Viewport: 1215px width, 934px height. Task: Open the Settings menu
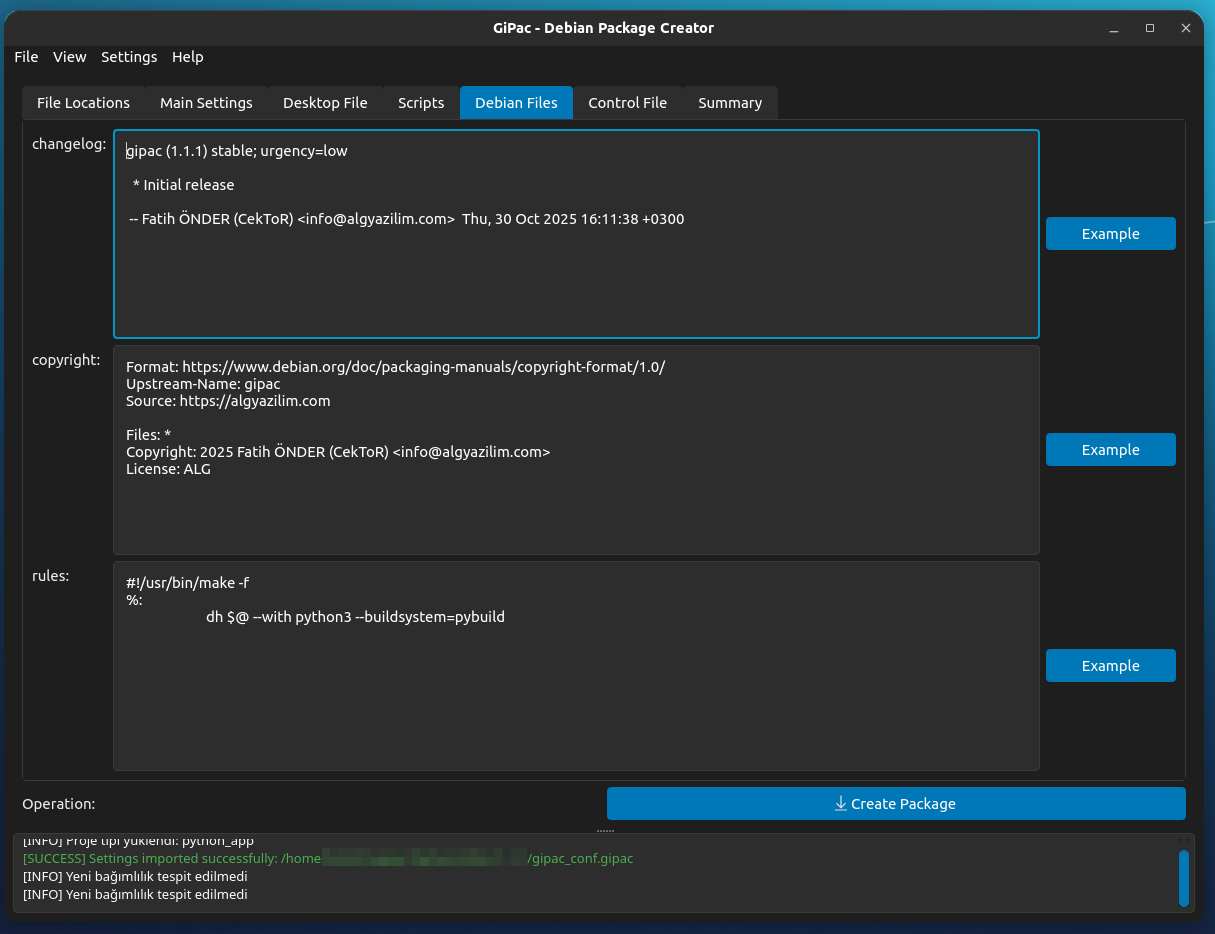pyautogui.click(x=129, y=57)
